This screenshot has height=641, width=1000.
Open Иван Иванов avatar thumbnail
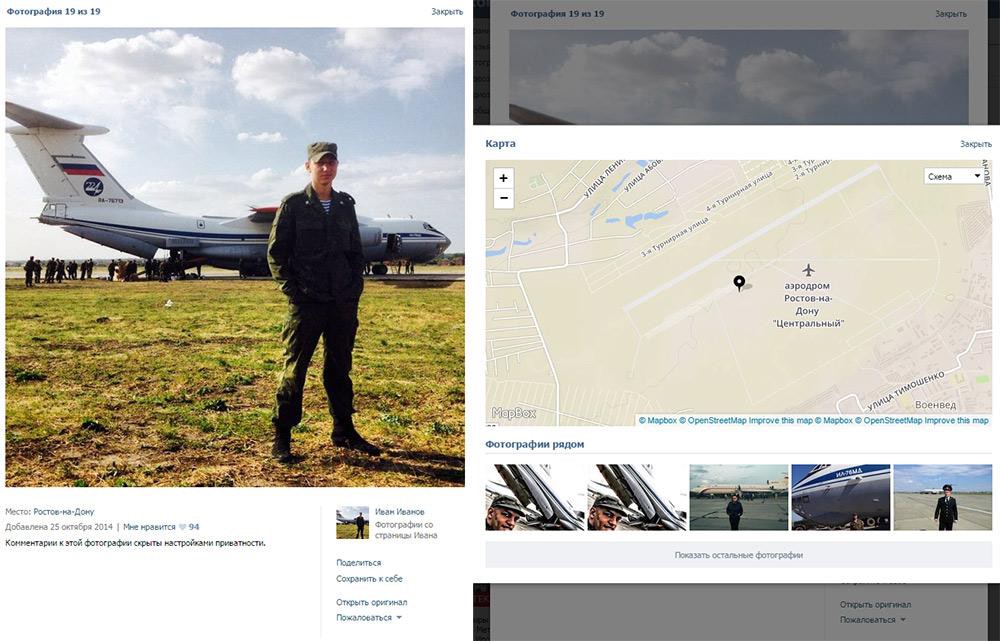[x=352, y=522]
